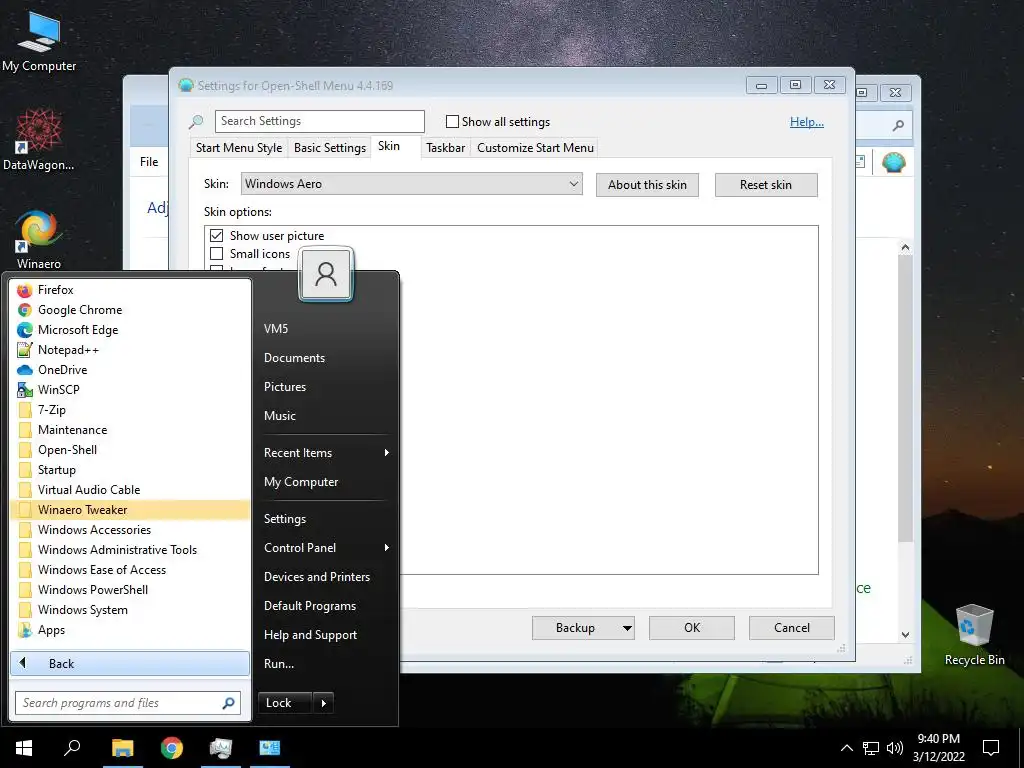Go Back in the start menu
Image resolution: width=1024 pixels, height=768 pixels.
[x=130, y=664]
